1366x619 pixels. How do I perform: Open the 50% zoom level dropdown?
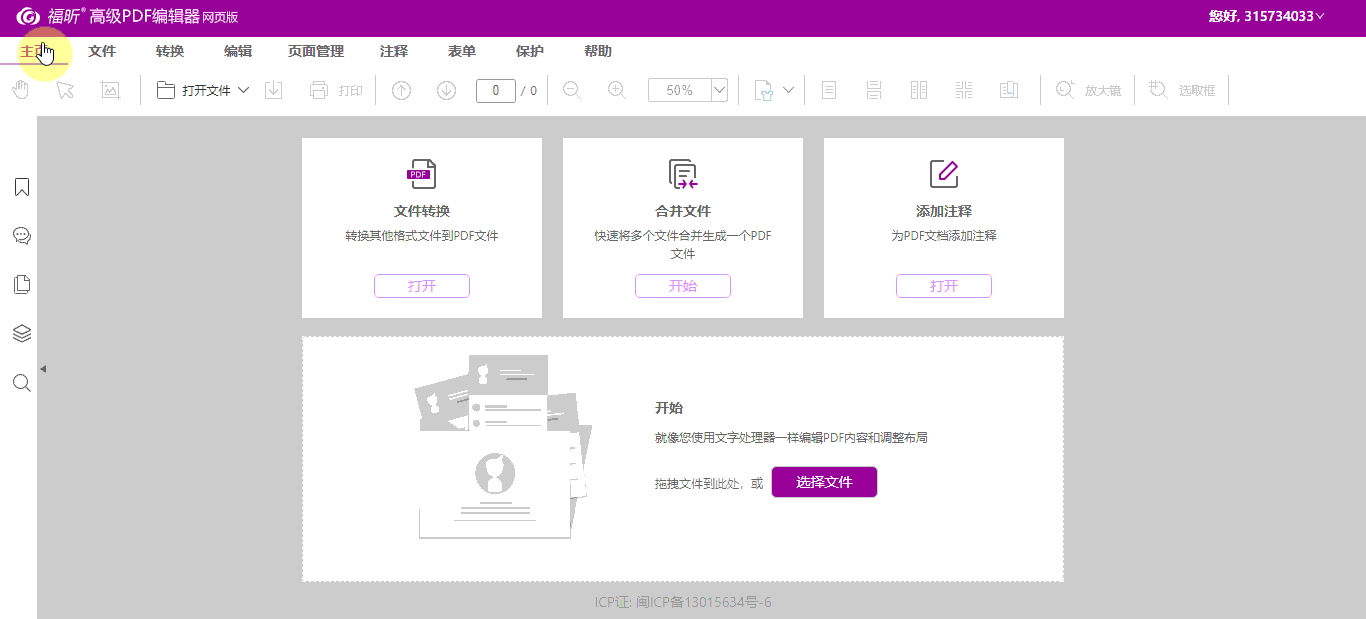[719, 90]
